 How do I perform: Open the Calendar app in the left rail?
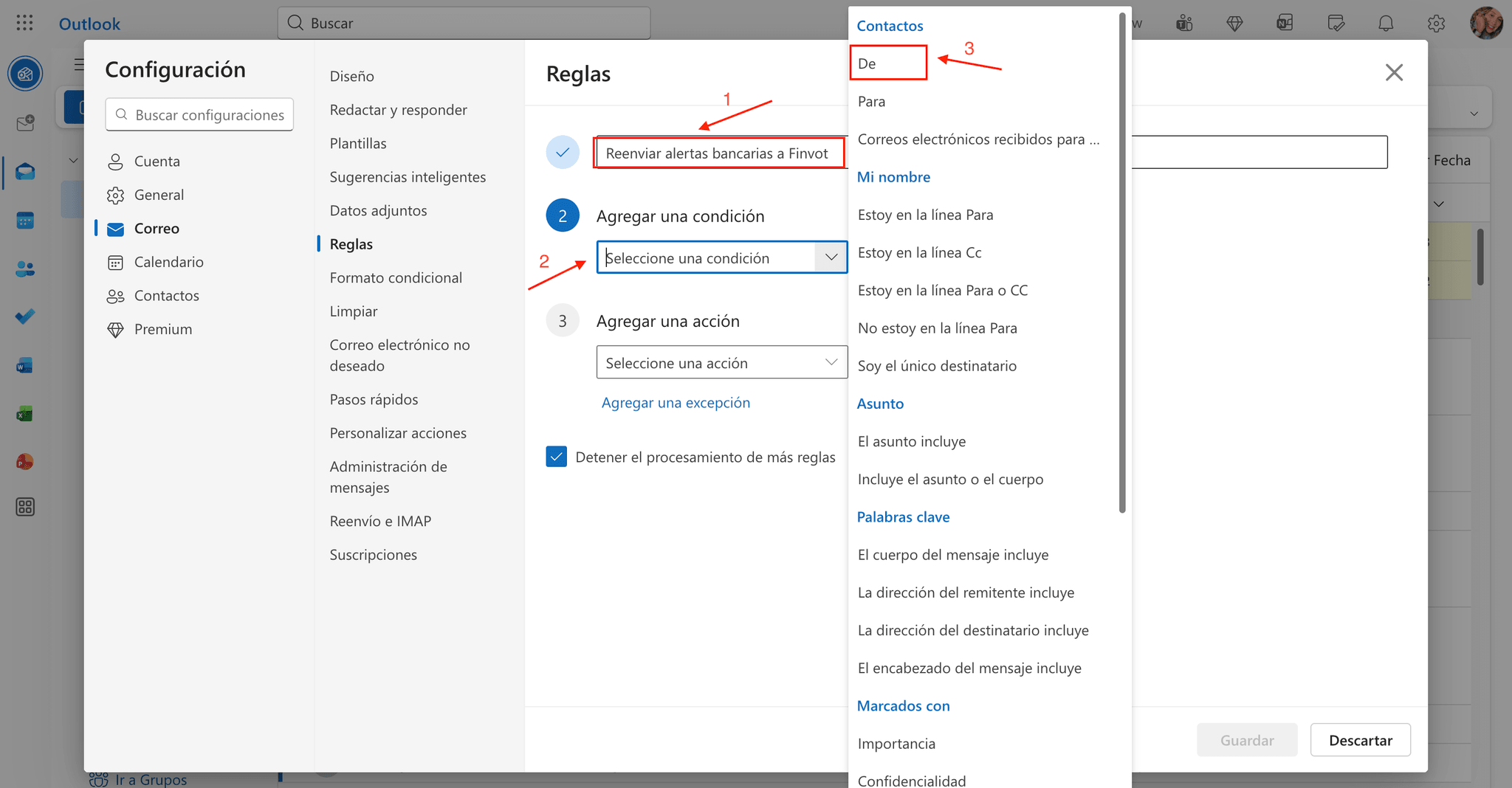point(25,220)
